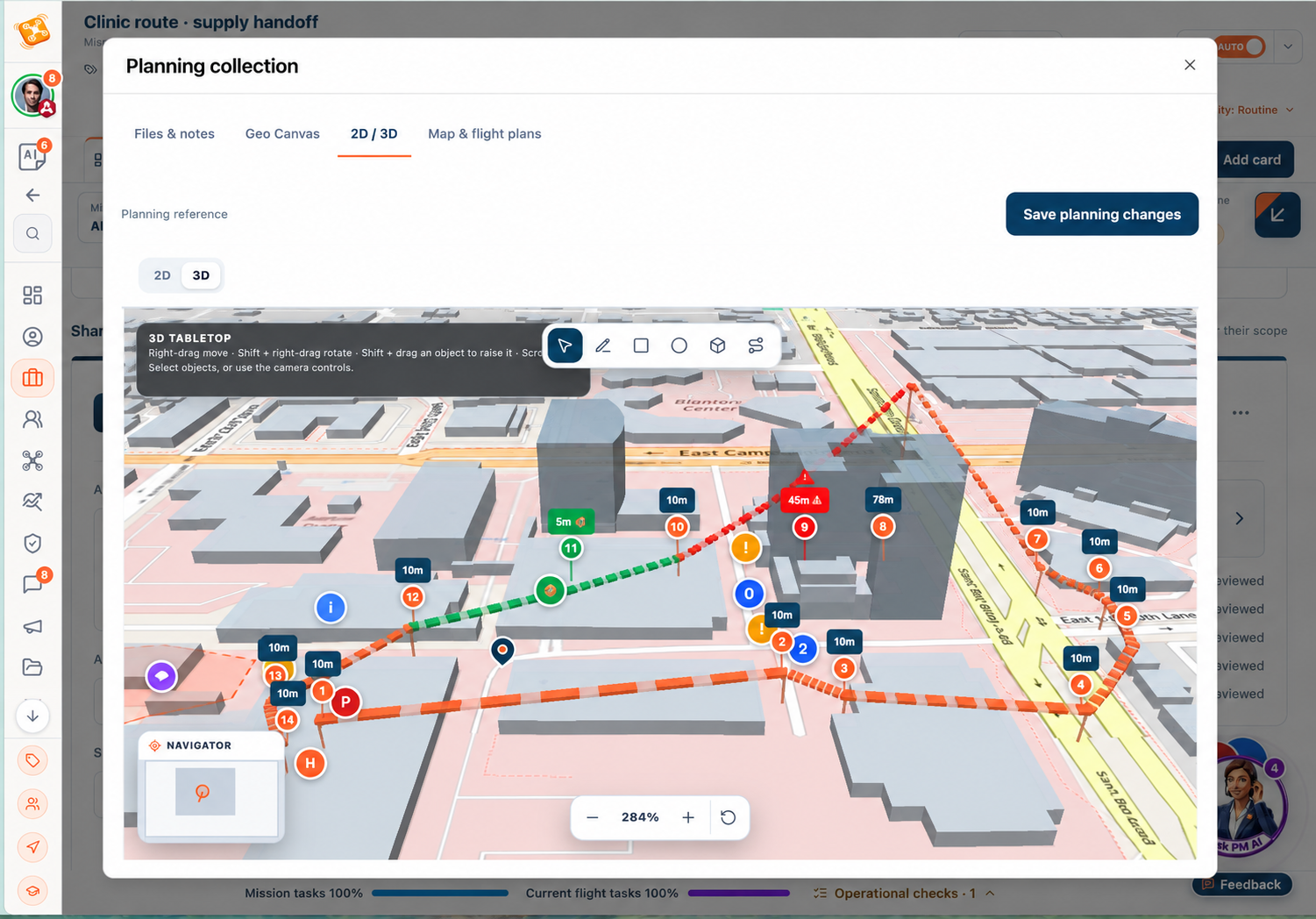Open the megaphone announcements icon
Image resolution: width=1316 pixels, height=919 pixels.
(32, 626)
